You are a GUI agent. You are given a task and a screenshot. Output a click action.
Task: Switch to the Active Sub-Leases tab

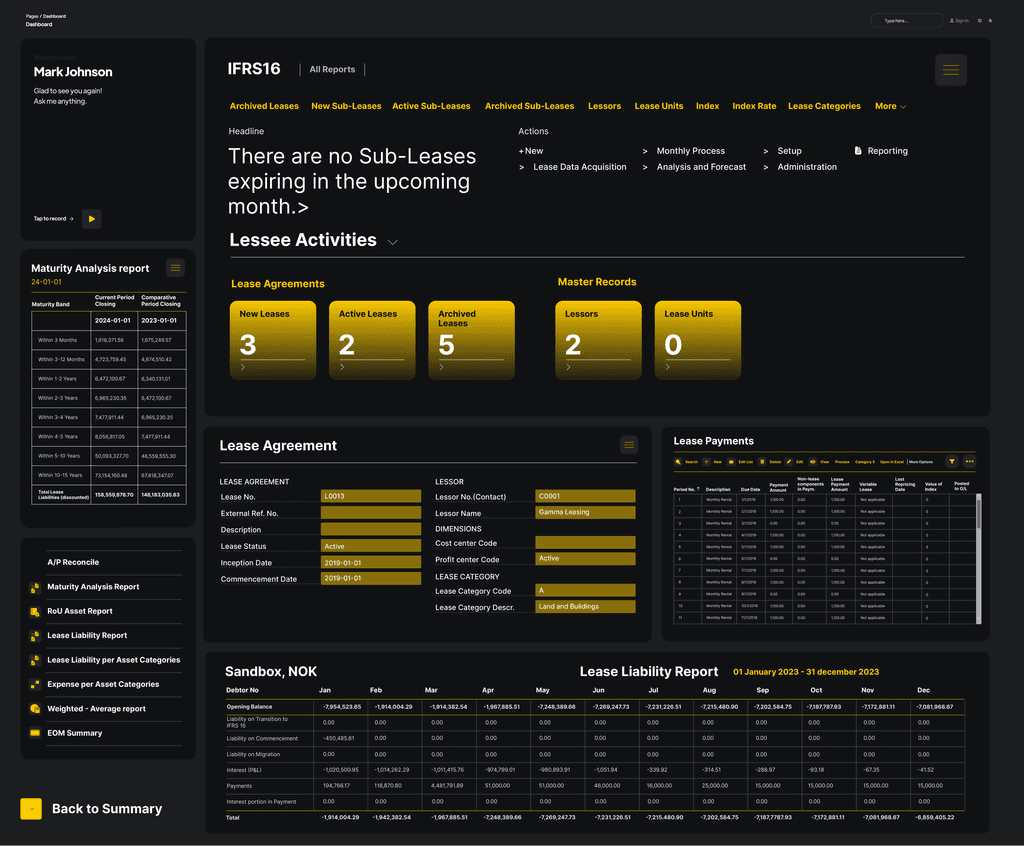[x=431, y=105]
